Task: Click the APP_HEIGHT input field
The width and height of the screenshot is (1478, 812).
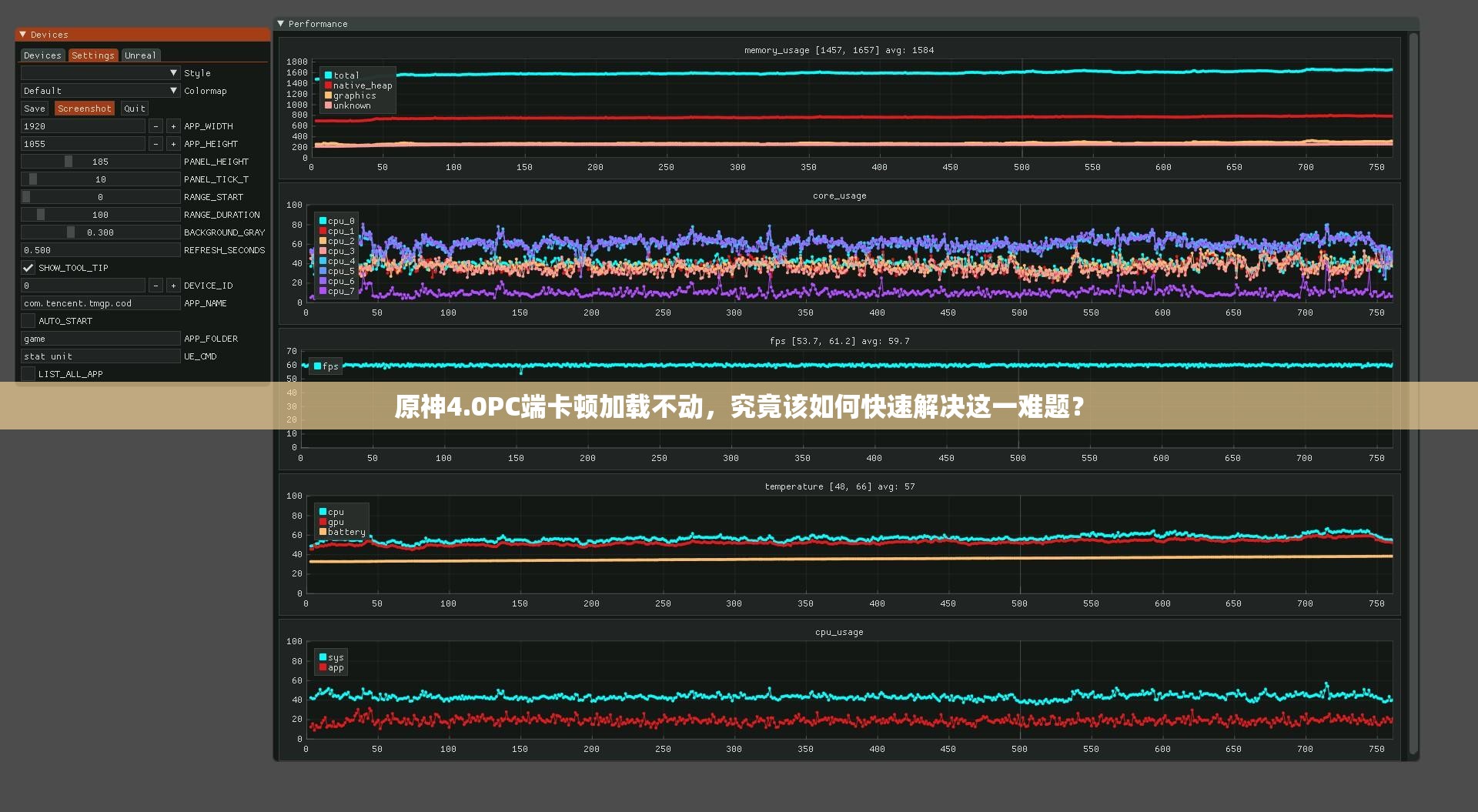Action: [x=83, y=144]
